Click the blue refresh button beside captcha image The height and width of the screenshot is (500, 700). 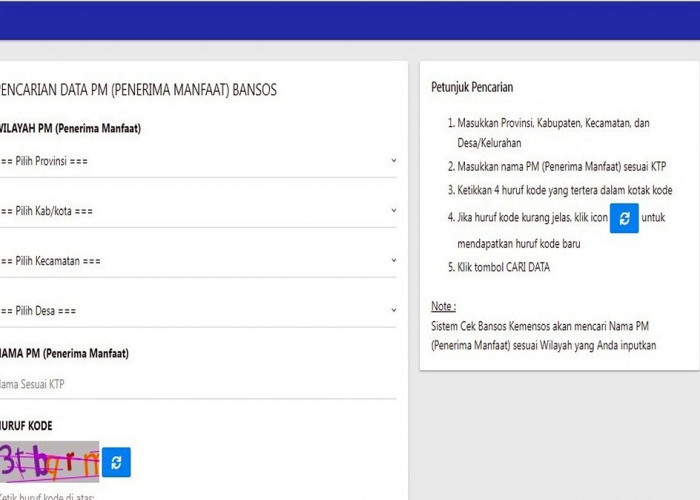[x=116, y=462]
